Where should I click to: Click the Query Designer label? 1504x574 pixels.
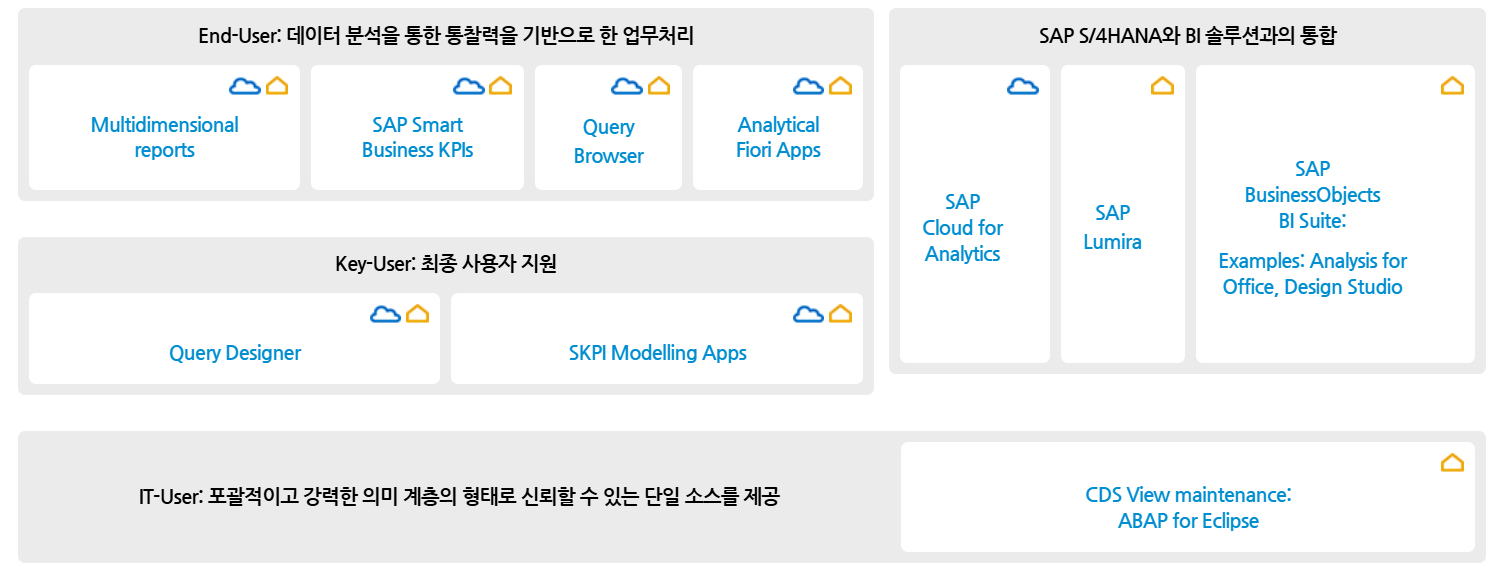(x=235, y=353)
